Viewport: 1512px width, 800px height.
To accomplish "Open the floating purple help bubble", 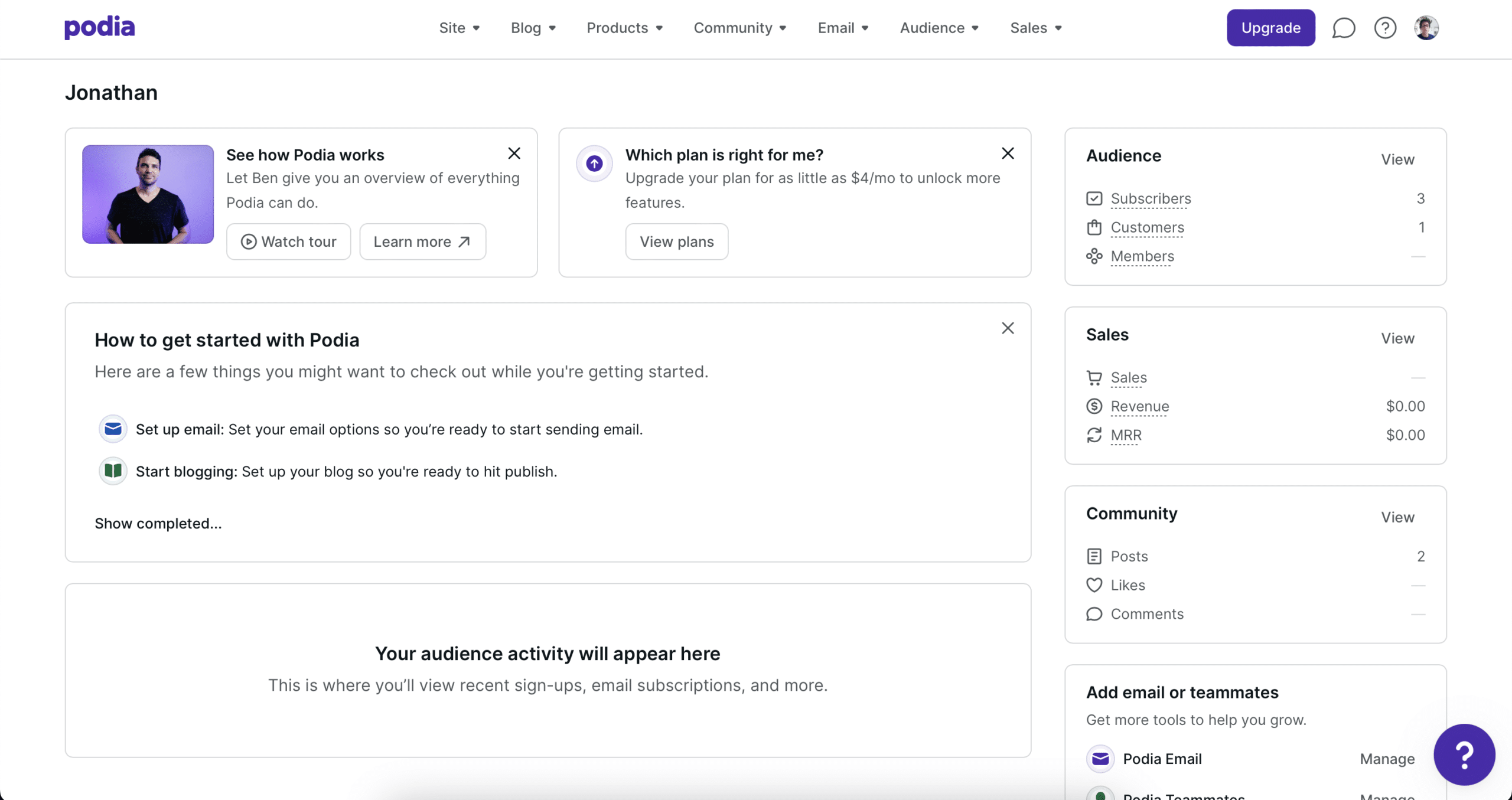I will point(1464,755).
